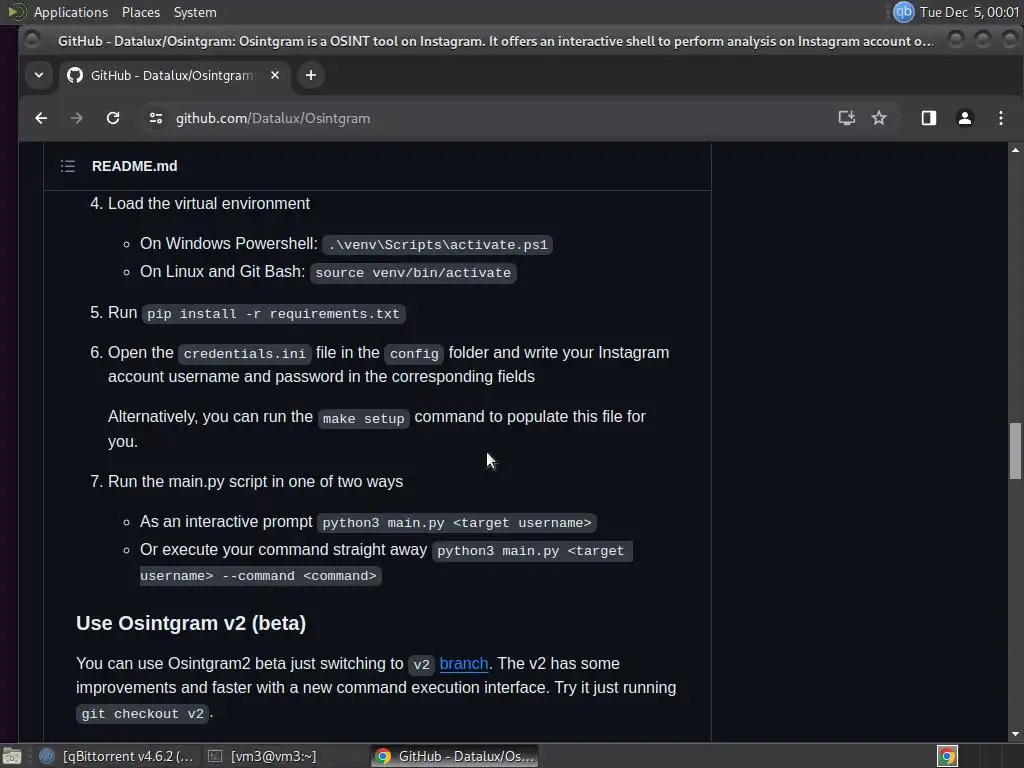Open the Chrome three-dot menu

[1000, 118]
